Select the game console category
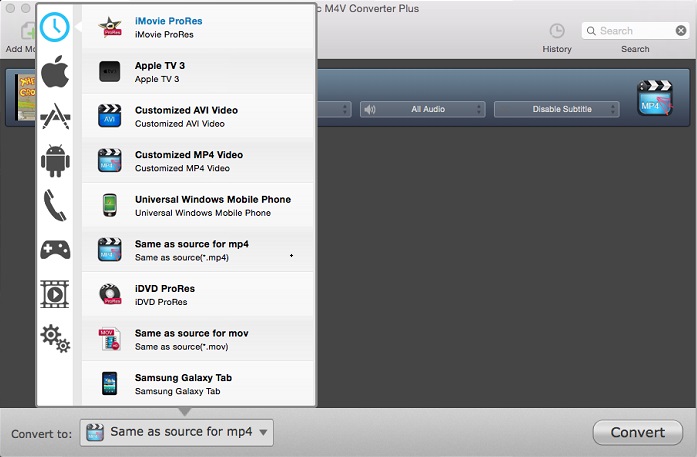 [x=55, y=249]
